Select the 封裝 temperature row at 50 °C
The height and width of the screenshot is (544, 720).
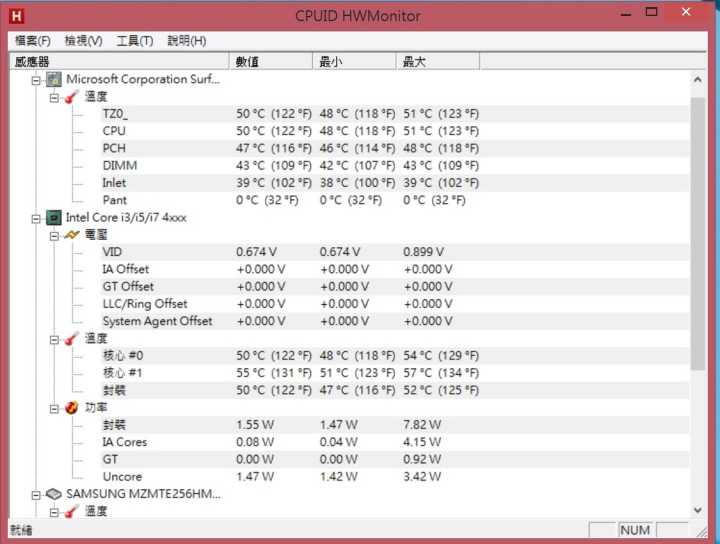(x=395, y=390)
